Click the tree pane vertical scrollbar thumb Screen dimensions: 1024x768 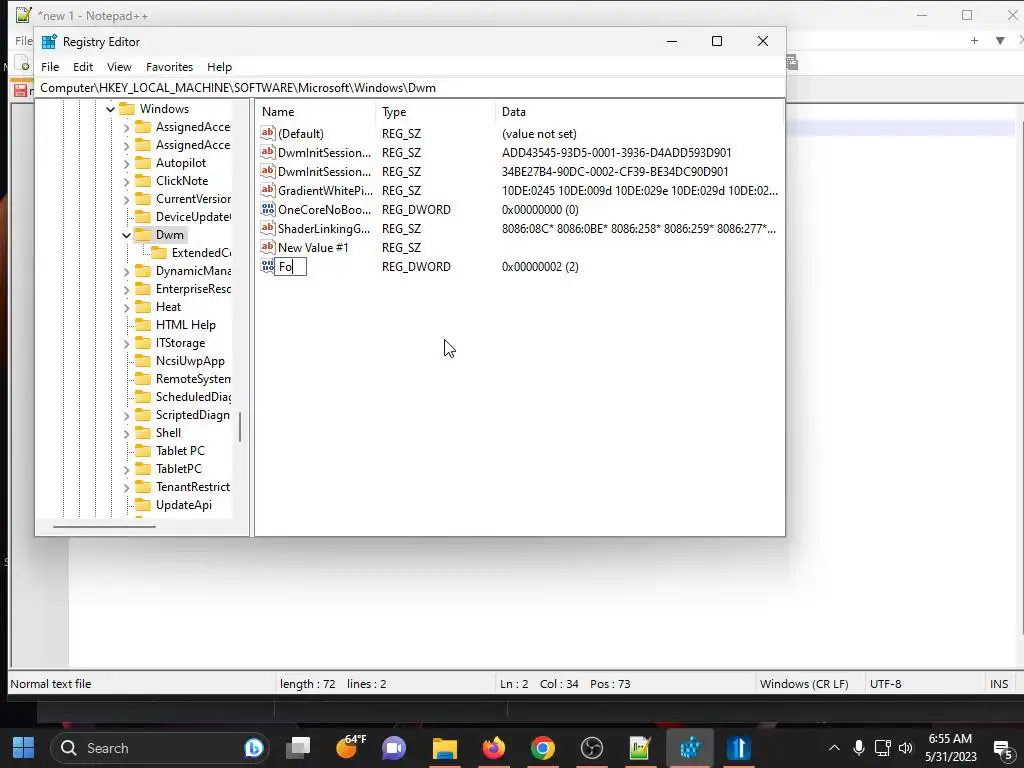(x=240, y=427)
